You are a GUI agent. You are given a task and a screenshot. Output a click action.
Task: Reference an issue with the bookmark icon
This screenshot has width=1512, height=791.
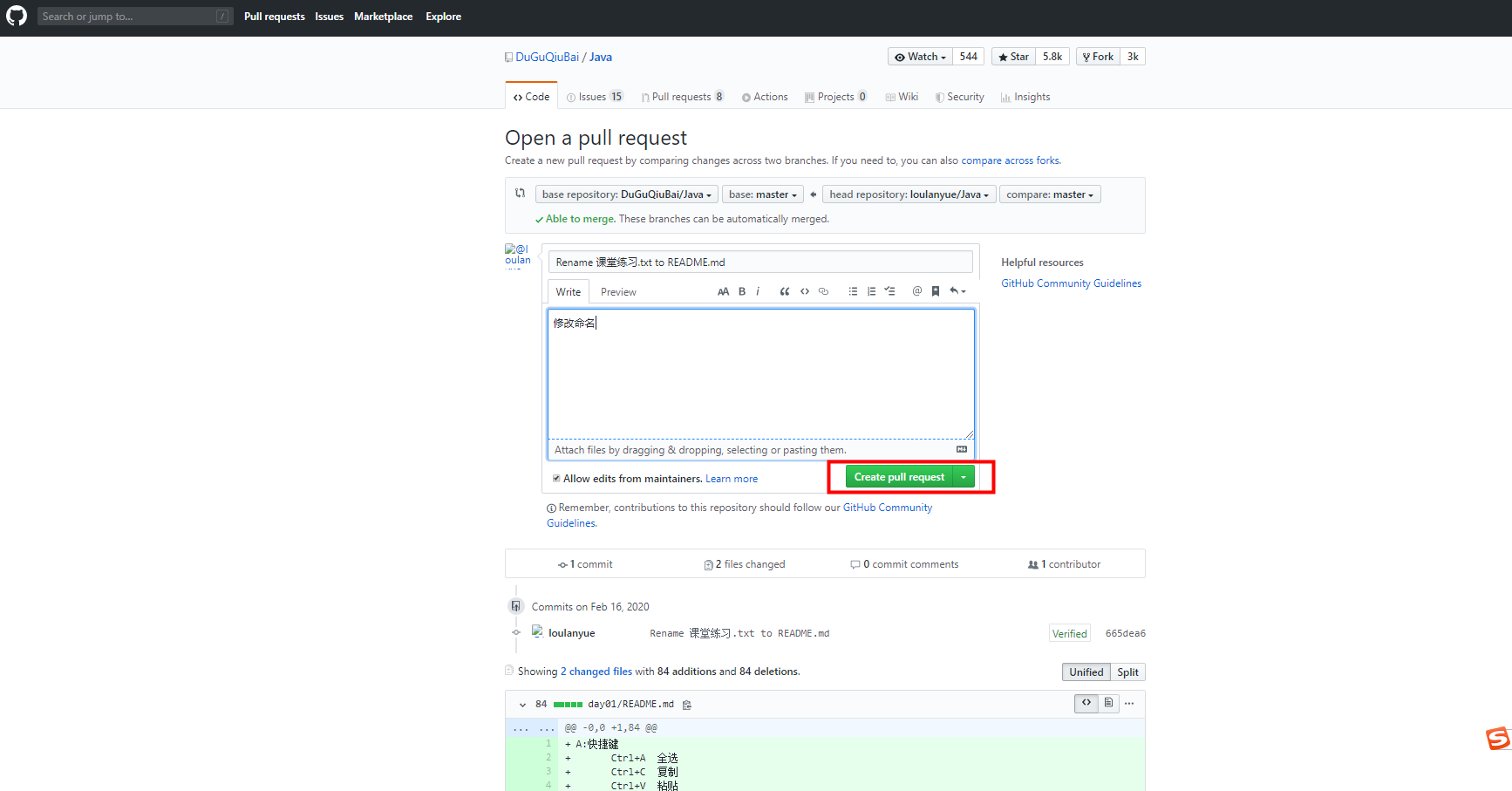936,291
